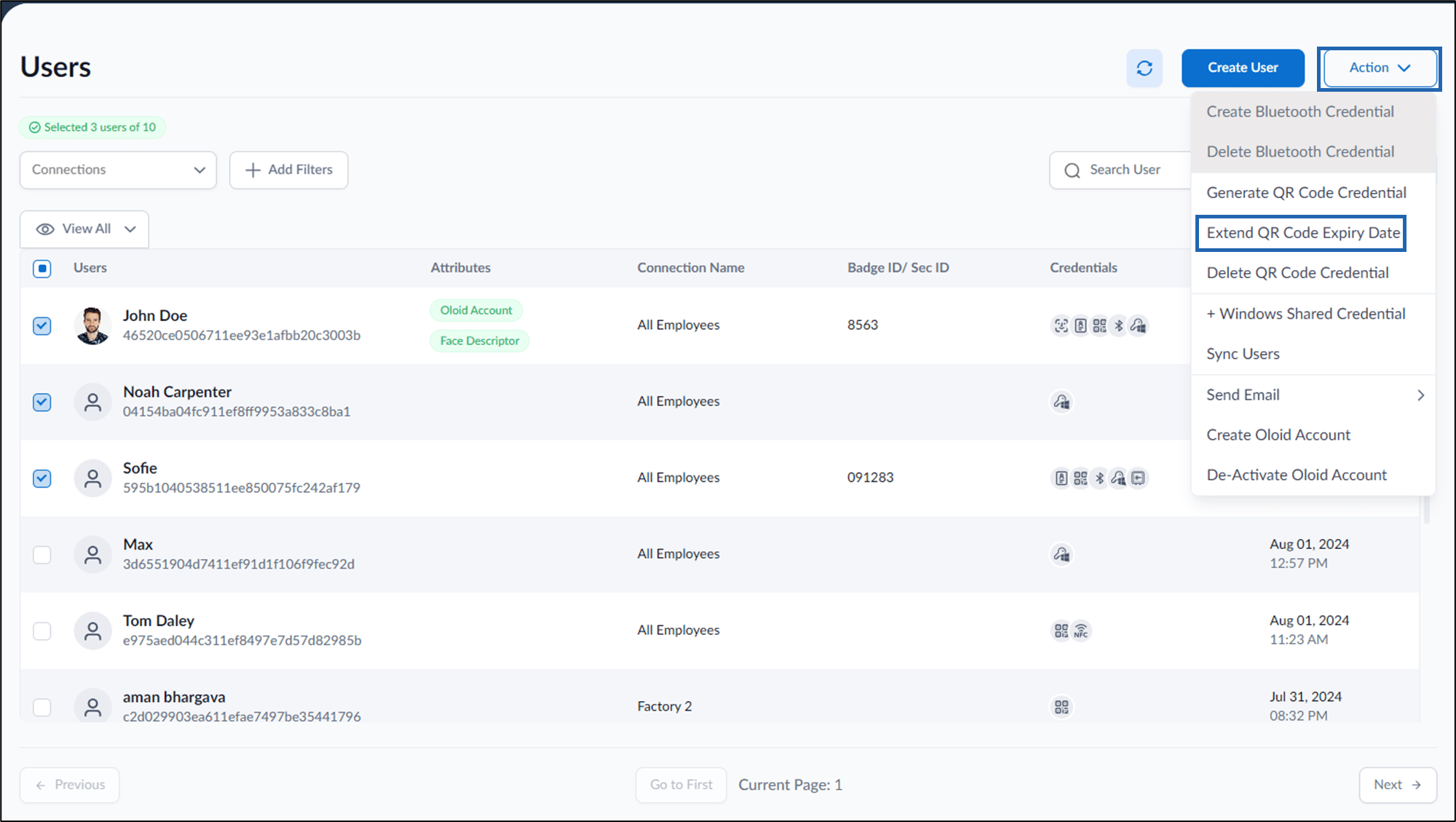
Task: Click Tom Daley's NFC credential icon
Action: click(x=1081, y=631)
